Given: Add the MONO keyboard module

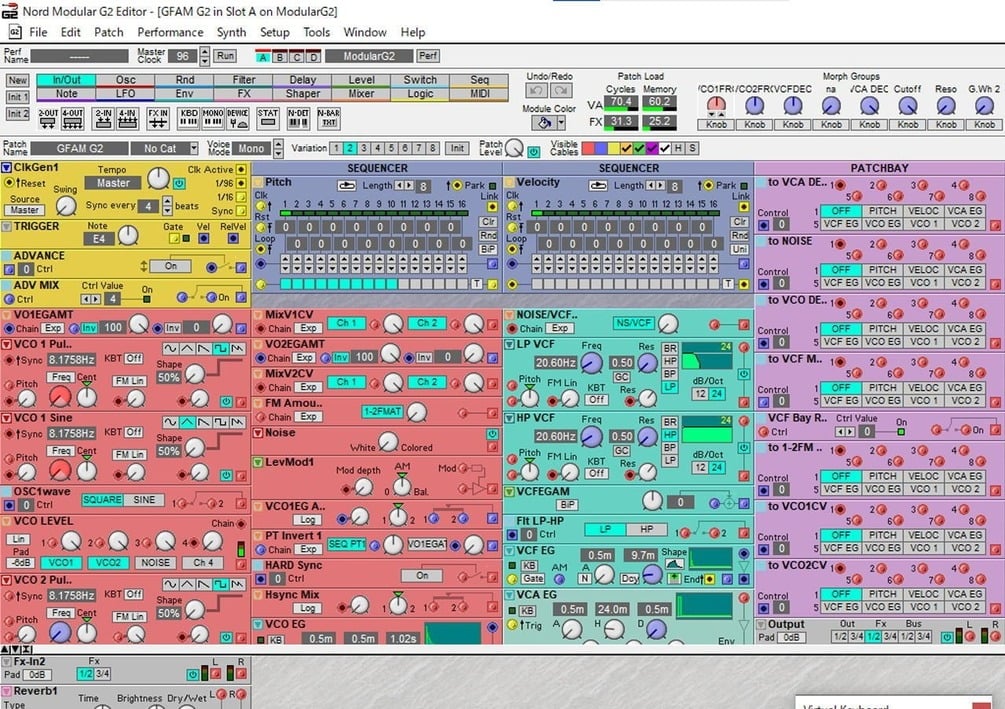Looking at the screenshot, I should click(x=213, y=119).
